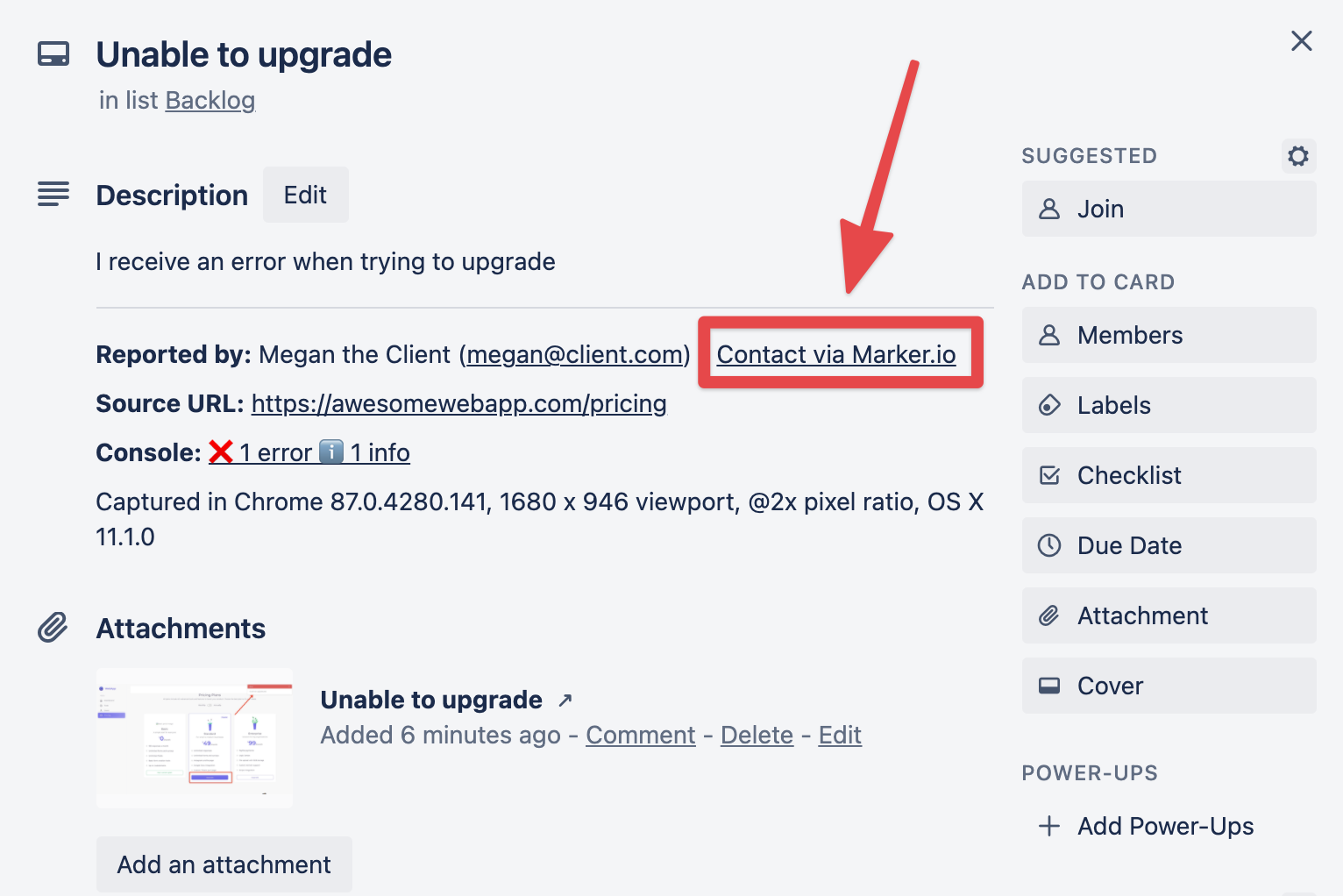Open the Backlog list link

click(210, 101)
